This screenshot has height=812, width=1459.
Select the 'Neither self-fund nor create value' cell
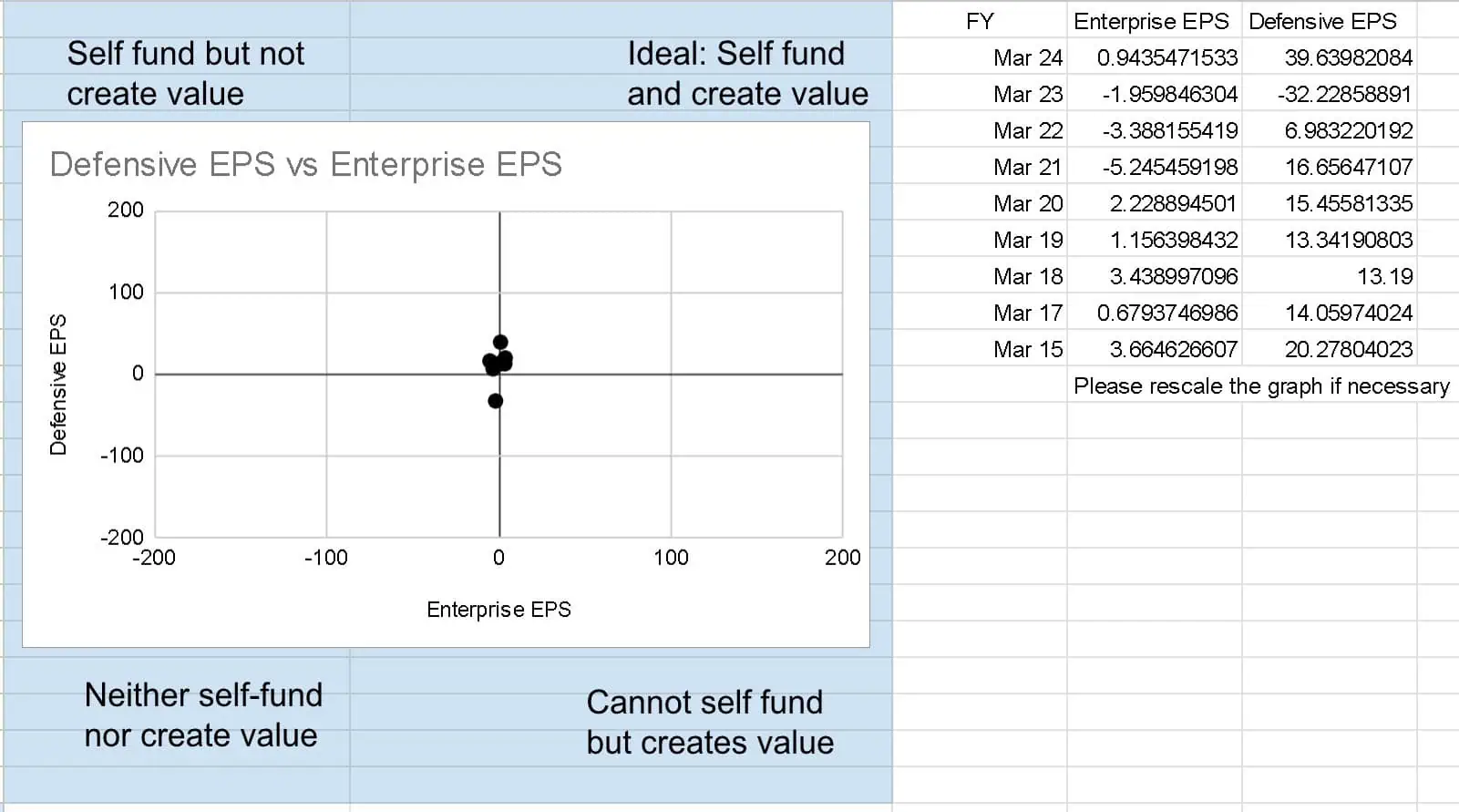pos(202,715)
